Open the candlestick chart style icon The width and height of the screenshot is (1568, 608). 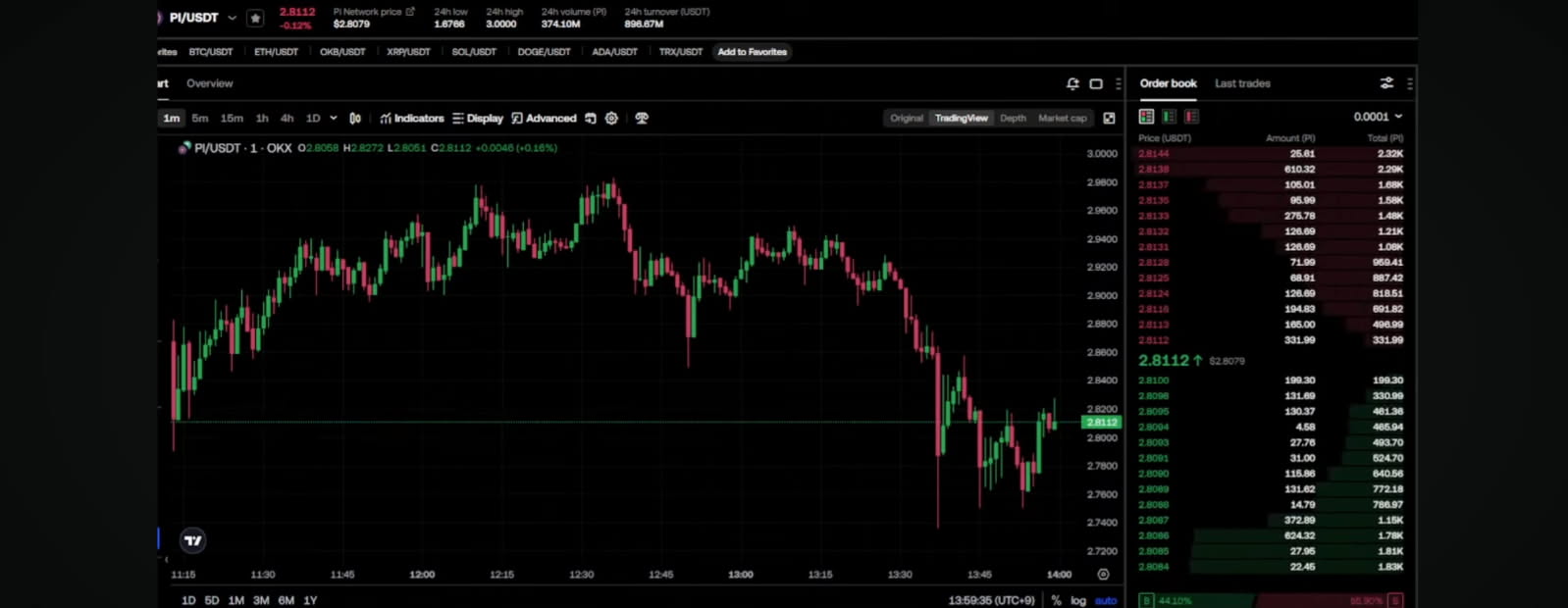point(355,118)
